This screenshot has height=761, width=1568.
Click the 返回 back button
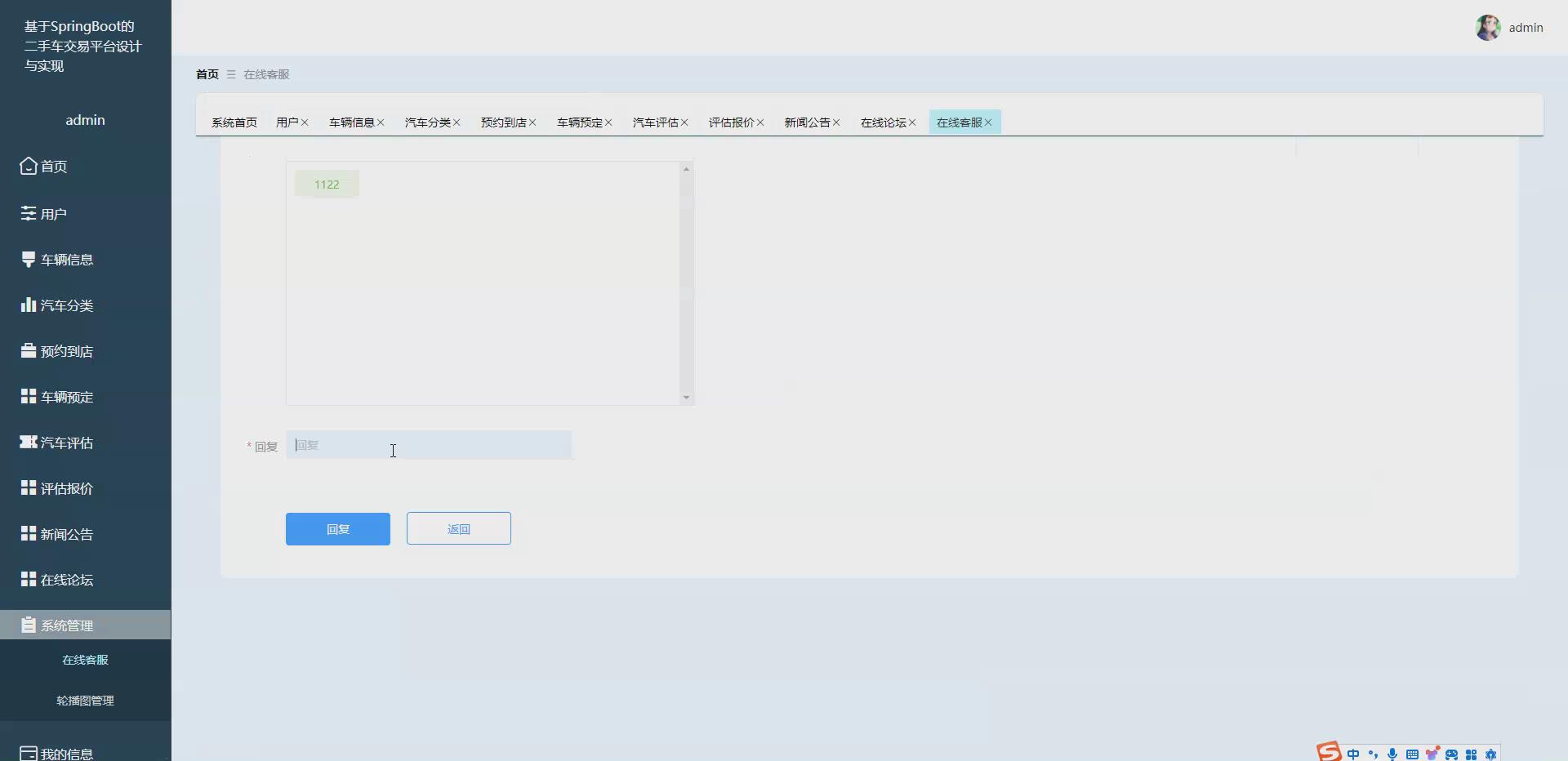[x=459, y=529]
